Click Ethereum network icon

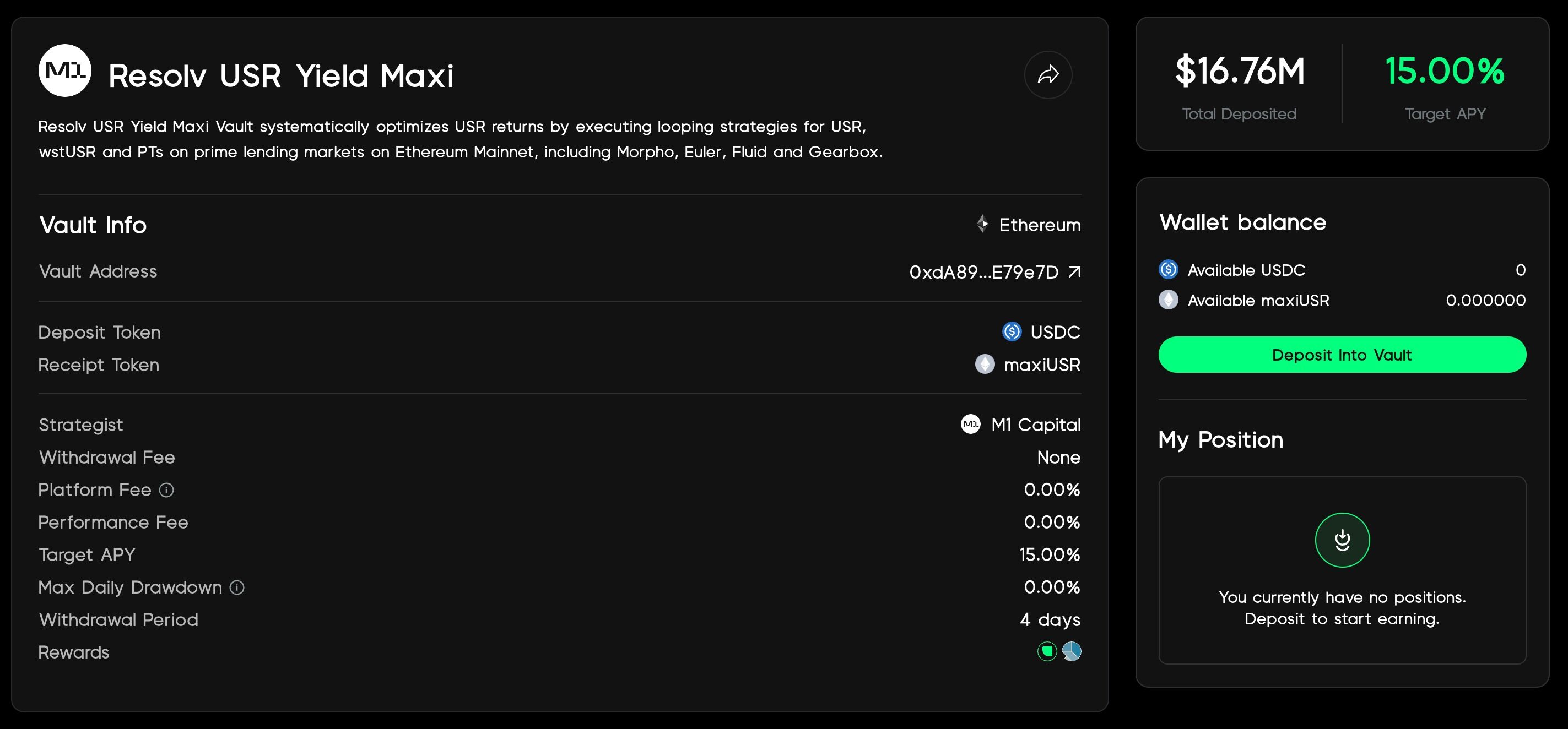(x=982, y=224)
